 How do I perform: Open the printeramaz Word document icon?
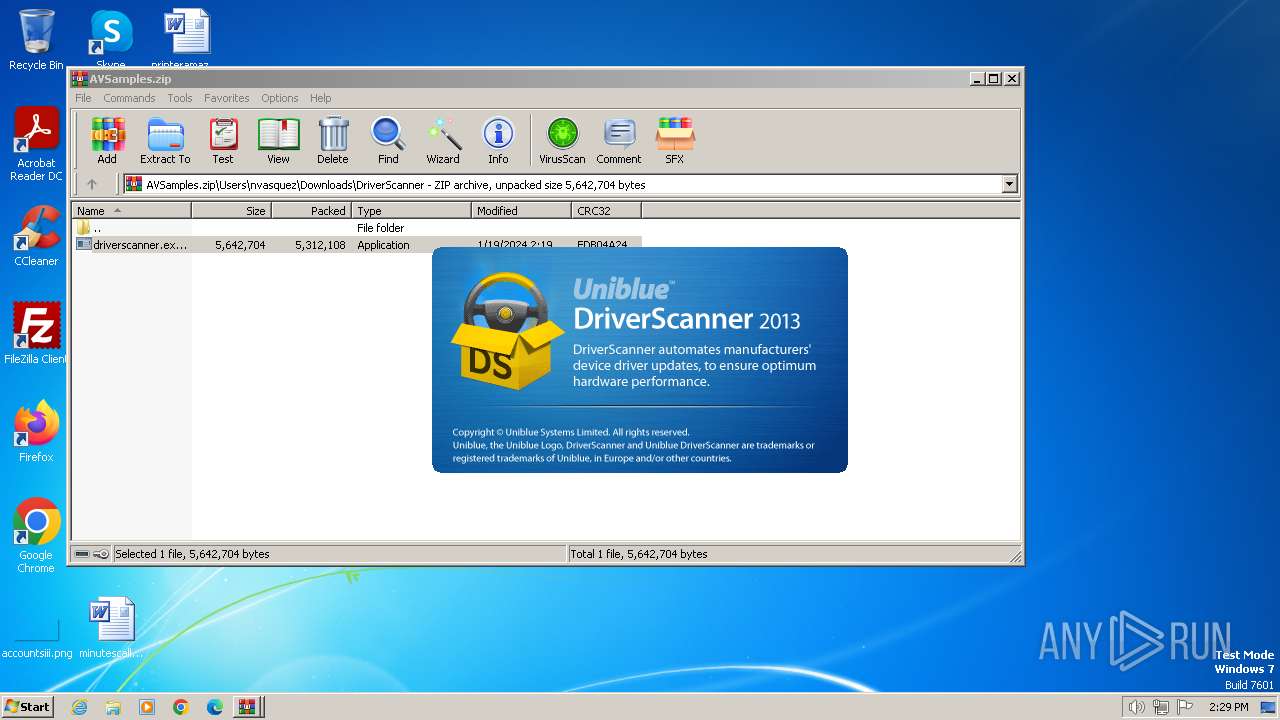tap(187, 38)
